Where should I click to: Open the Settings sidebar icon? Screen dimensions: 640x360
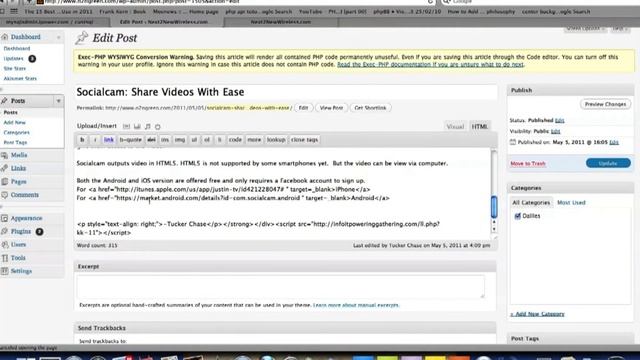pos(4,271)
